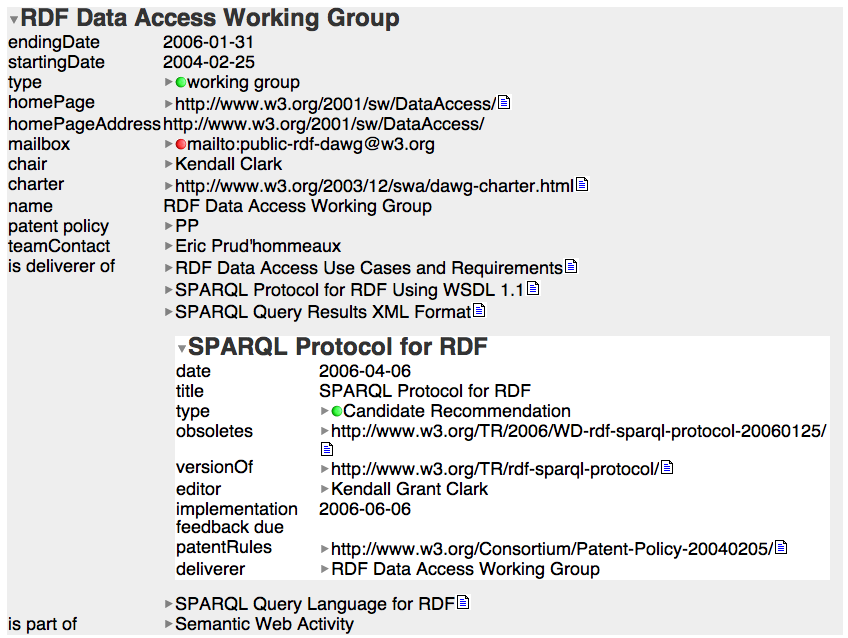
Task: Expand the Eric Prud'hommeaux teamContact entry
Action: [x=168, y=247]
